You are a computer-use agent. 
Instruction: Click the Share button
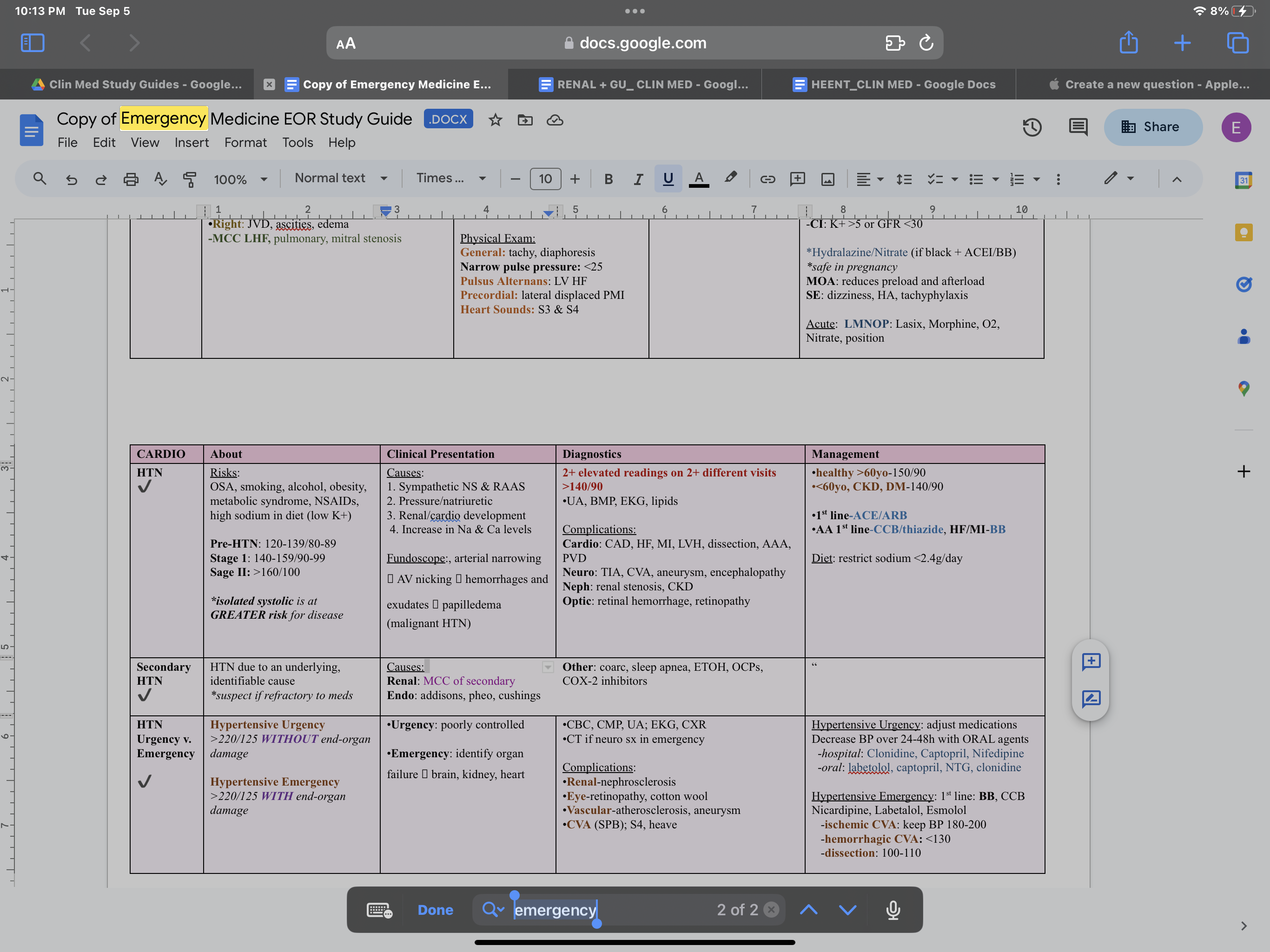(1152, 127)
